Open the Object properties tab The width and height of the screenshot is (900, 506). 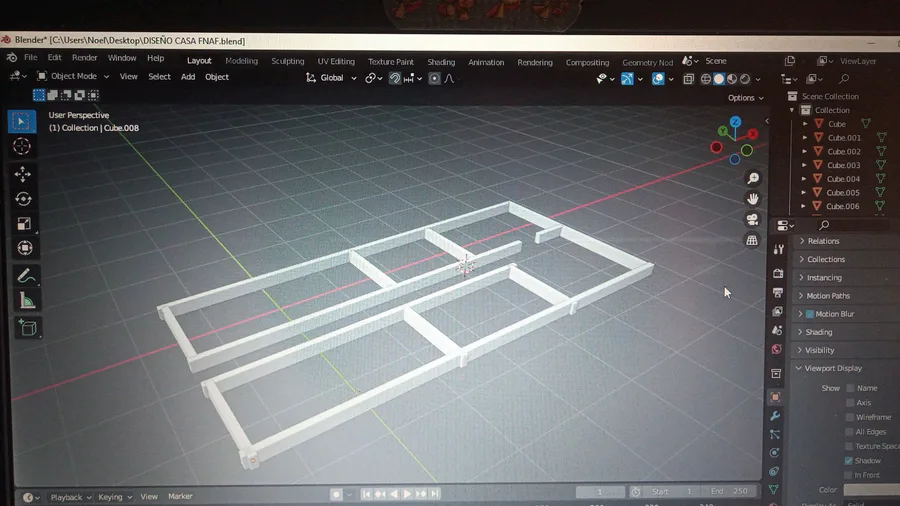click(775, 397)
